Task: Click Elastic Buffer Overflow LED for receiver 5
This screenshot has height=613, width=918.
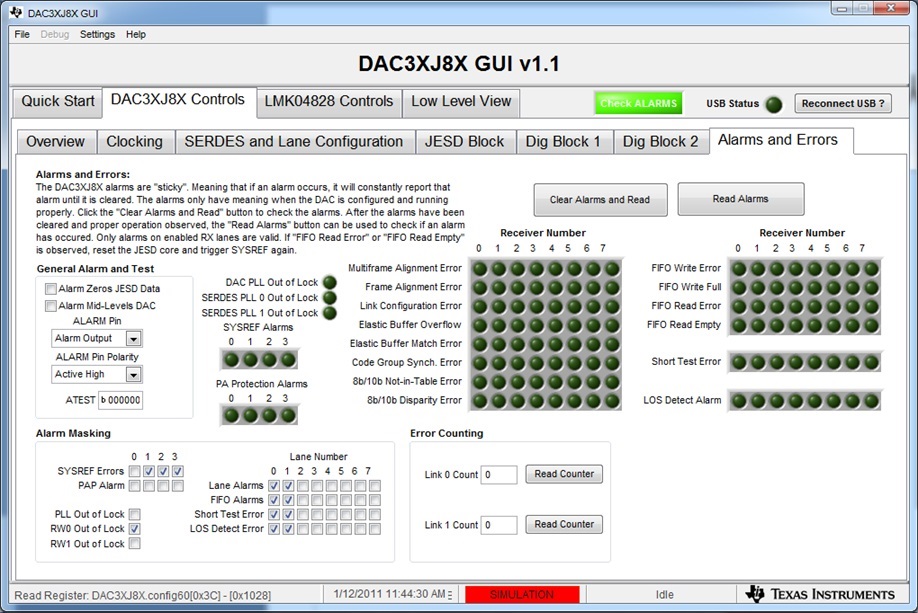Action: tap(574, 326)
